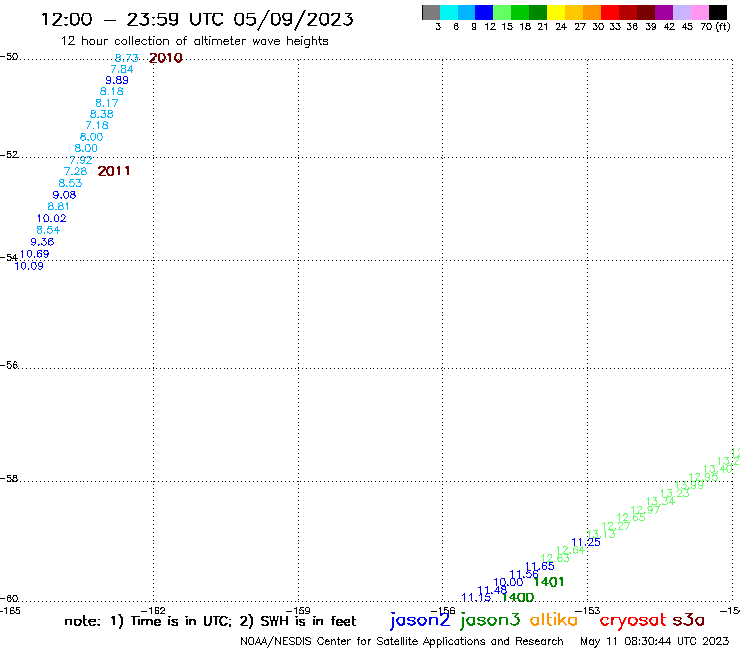Click the lavender swatch in the color scale
The image size is (740, 650).
(x=682, y=12)
